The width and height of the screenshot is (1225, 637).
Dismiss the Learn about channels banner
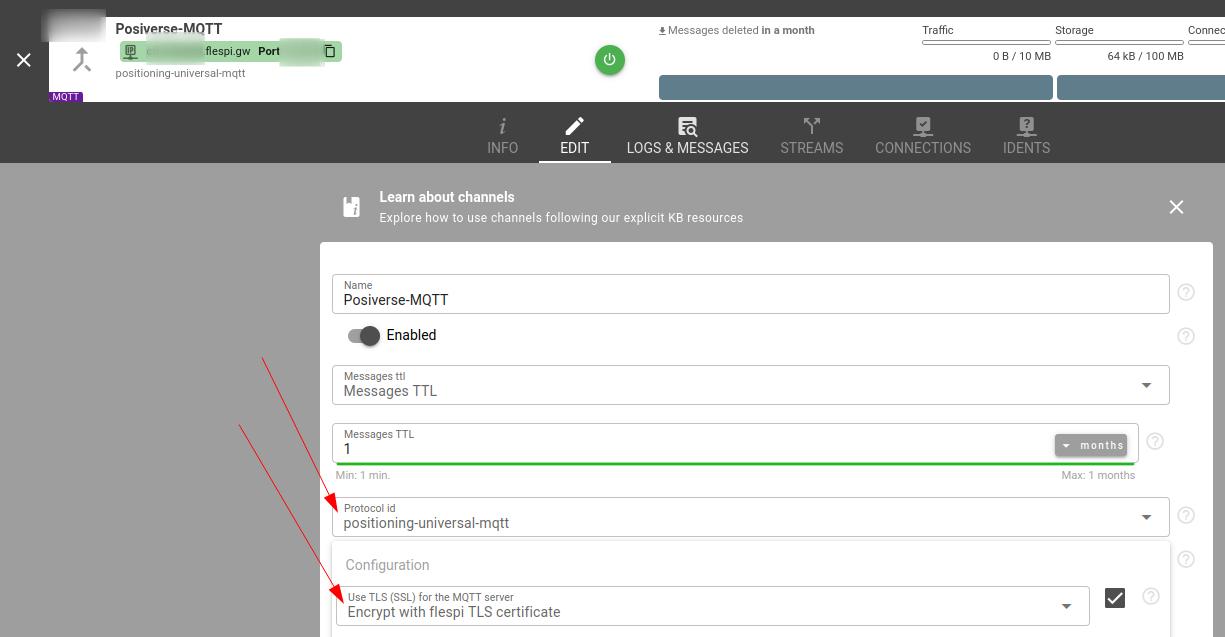pyautogui.click(x=1176, y=207)
